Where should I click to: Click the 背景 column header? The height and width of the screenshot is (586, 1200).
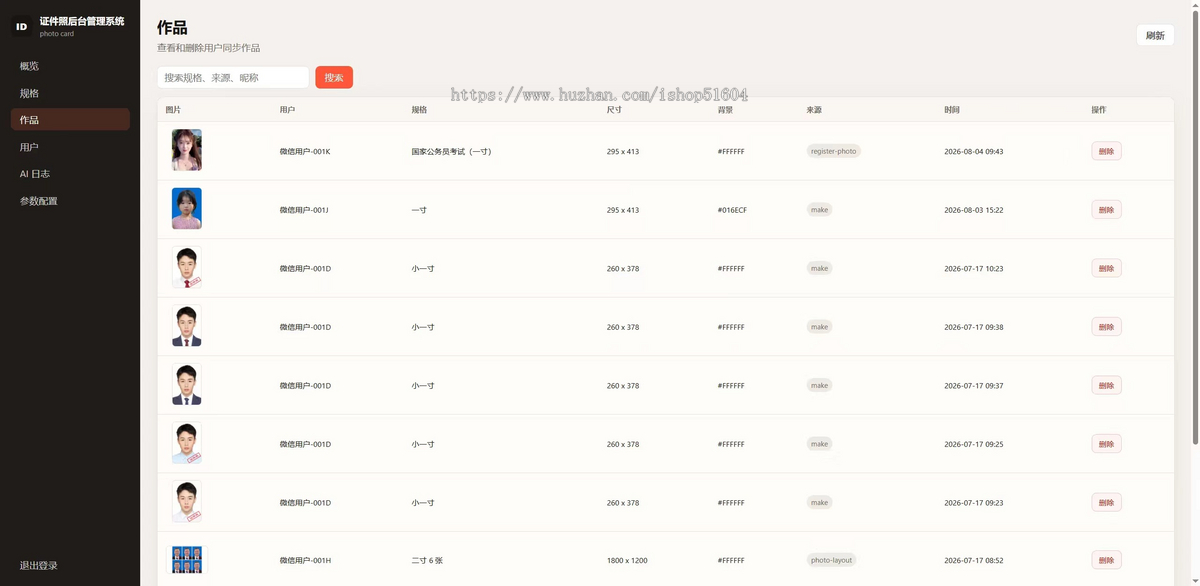pos(725,110)
